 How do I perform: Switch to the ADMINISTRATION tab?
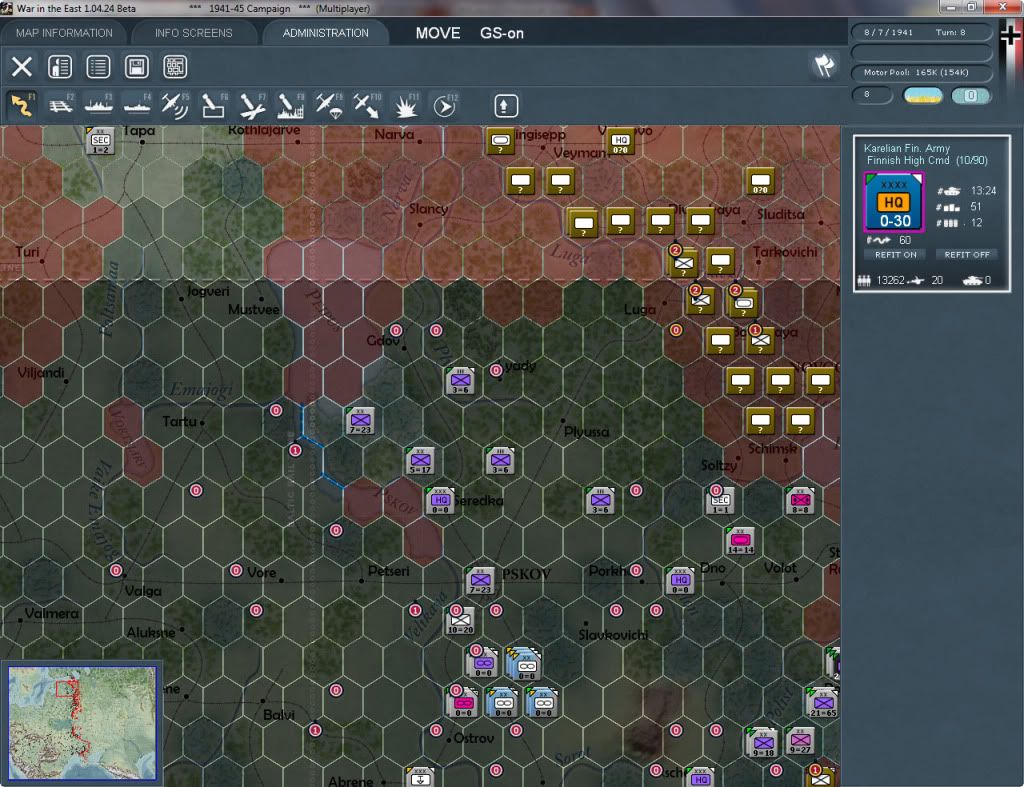[x=325, y=33]
